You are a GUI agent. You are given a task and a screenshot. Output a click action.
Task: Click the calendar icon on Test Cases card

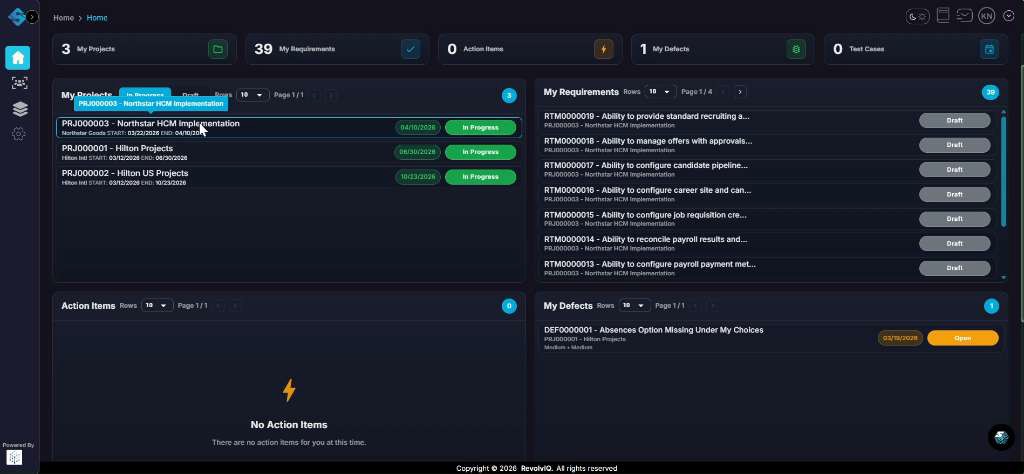click(x=989, y=49)
